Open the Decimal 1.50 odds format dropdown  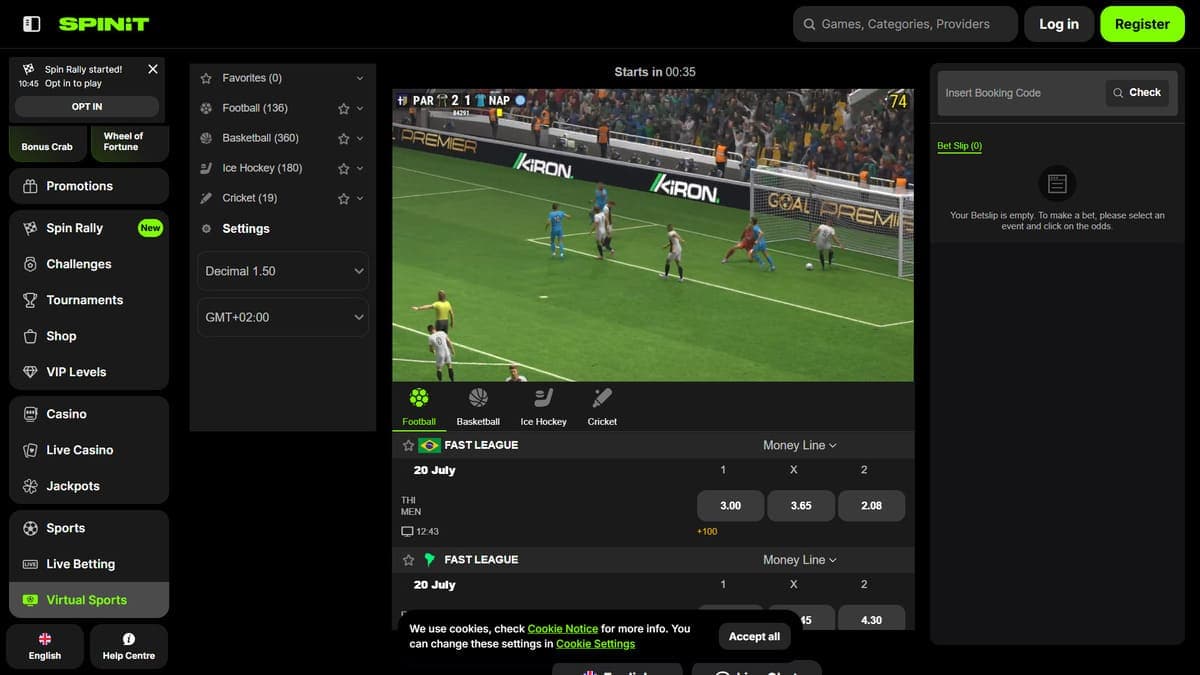coord(283,271)
